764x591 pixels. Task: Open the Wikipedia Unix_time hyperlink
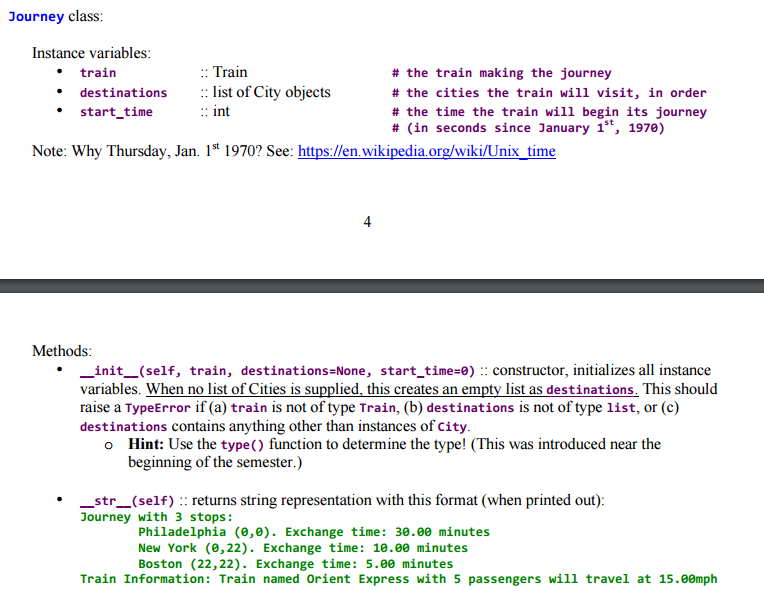point(426,151)
